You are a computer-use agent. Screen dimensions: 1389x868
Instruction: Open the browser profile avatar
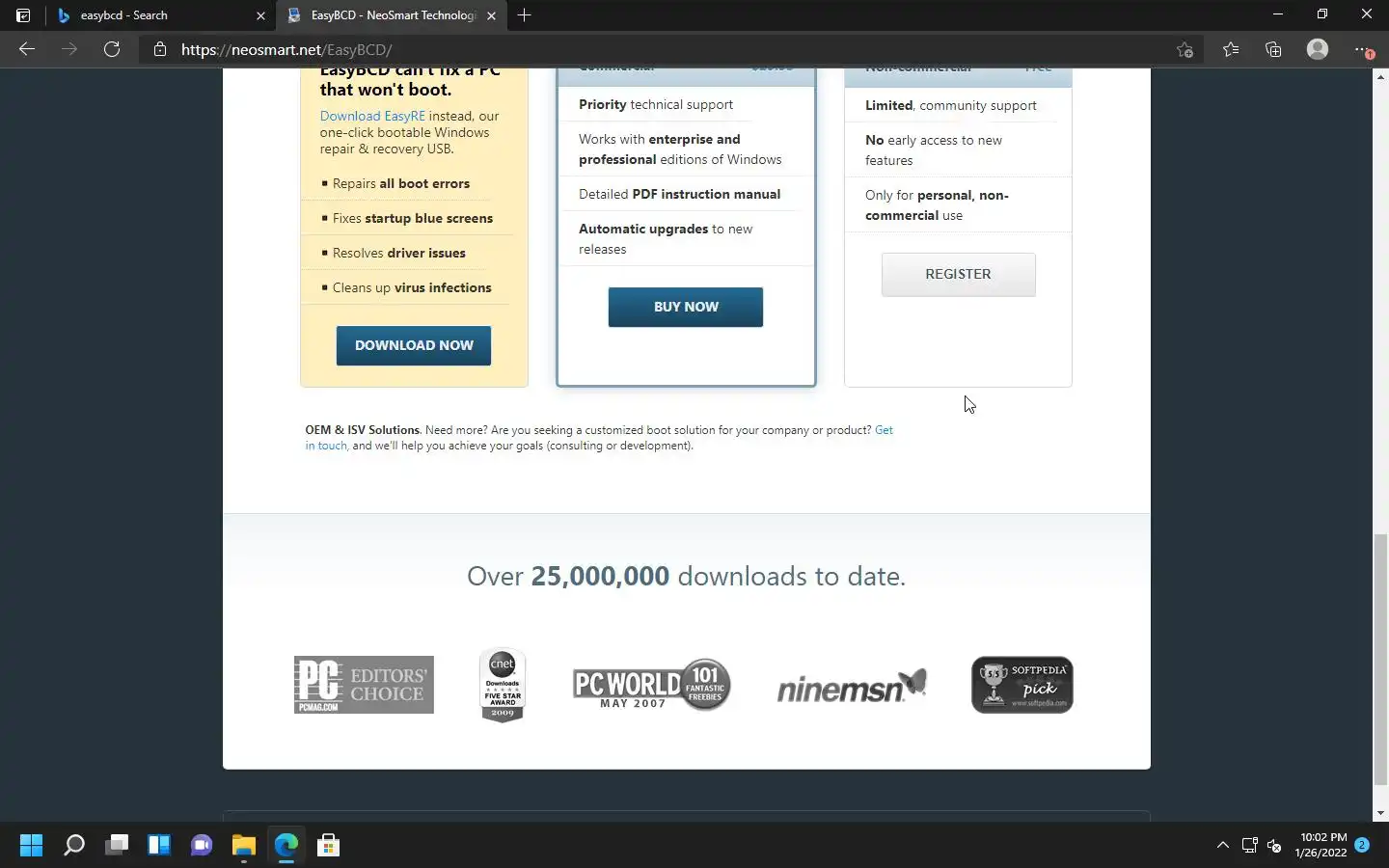[x=1318, y=49]
